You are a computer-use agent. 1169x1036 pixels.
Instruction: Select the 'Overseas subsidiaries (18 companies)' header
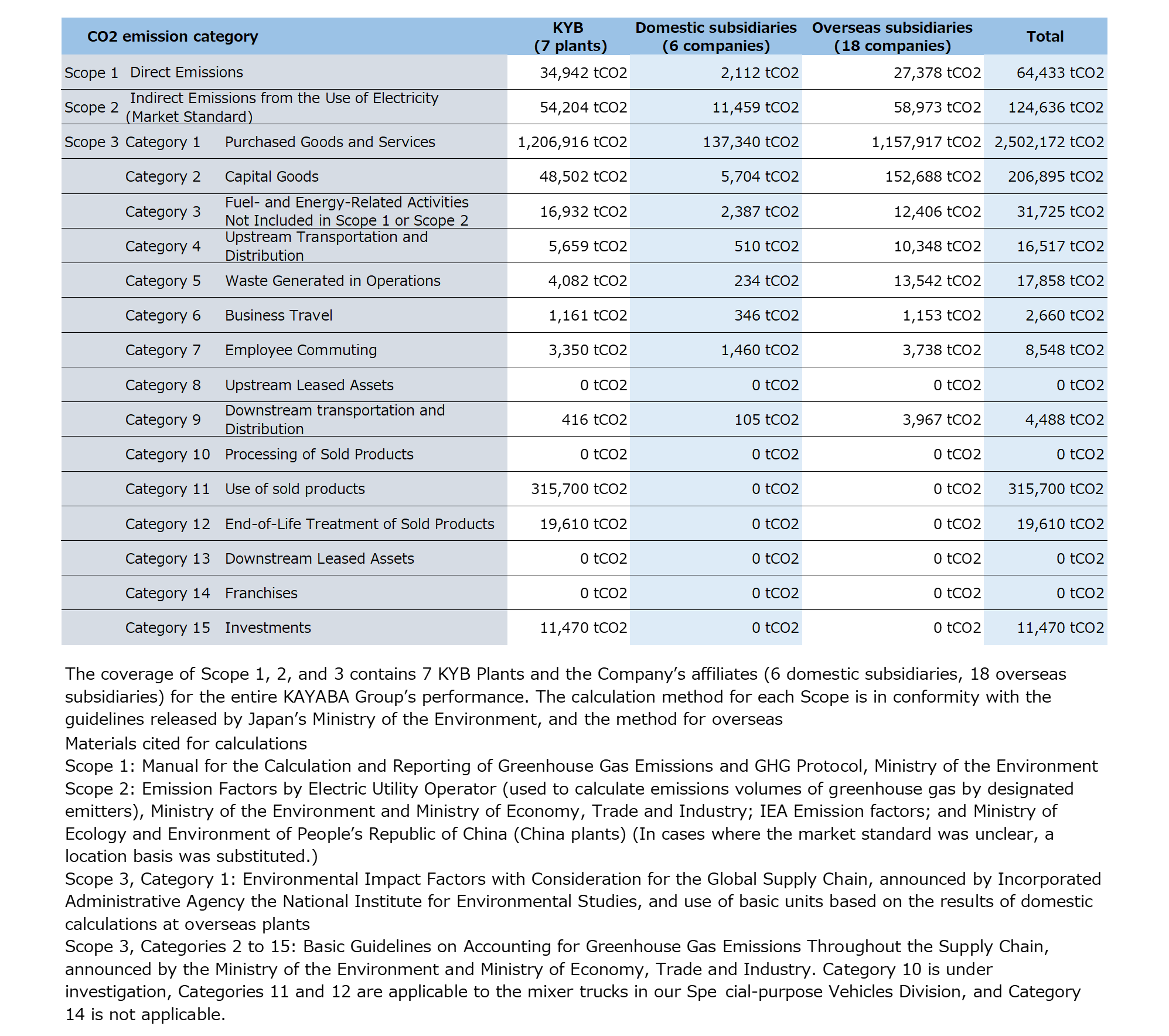click(892, 36)
